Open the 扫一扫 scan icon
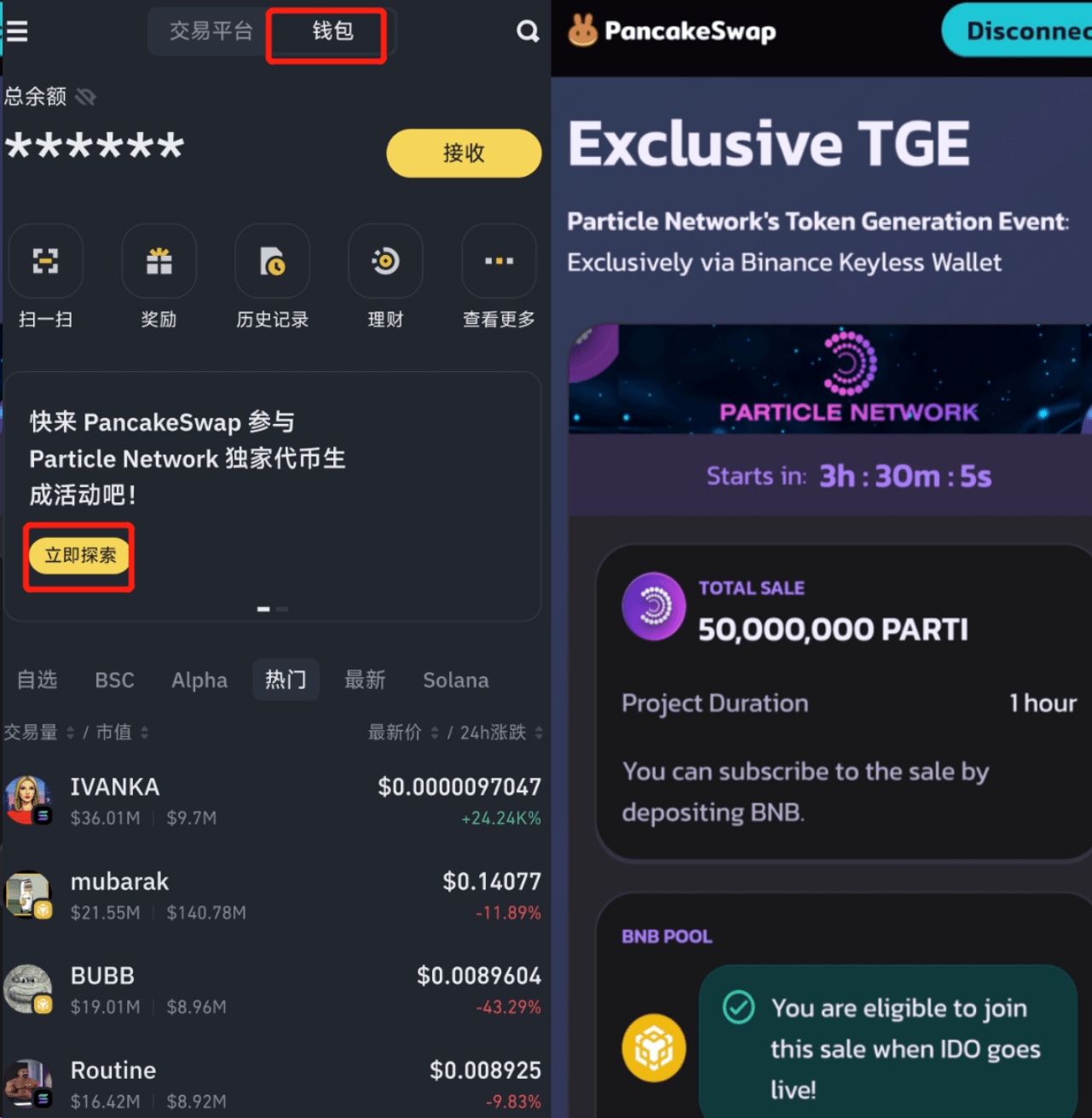This screenshot has height=1118, width=1092. 46,261
